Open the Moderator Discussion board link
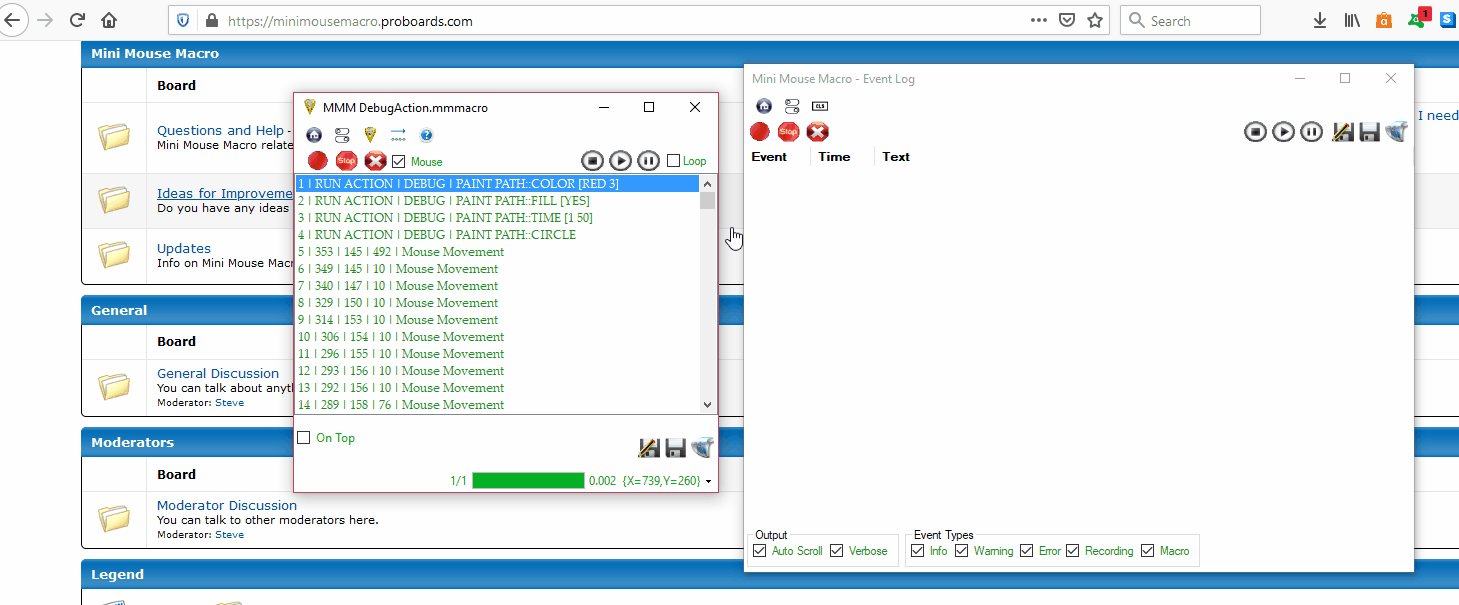The image size is (1459, 605). point(227,505)
